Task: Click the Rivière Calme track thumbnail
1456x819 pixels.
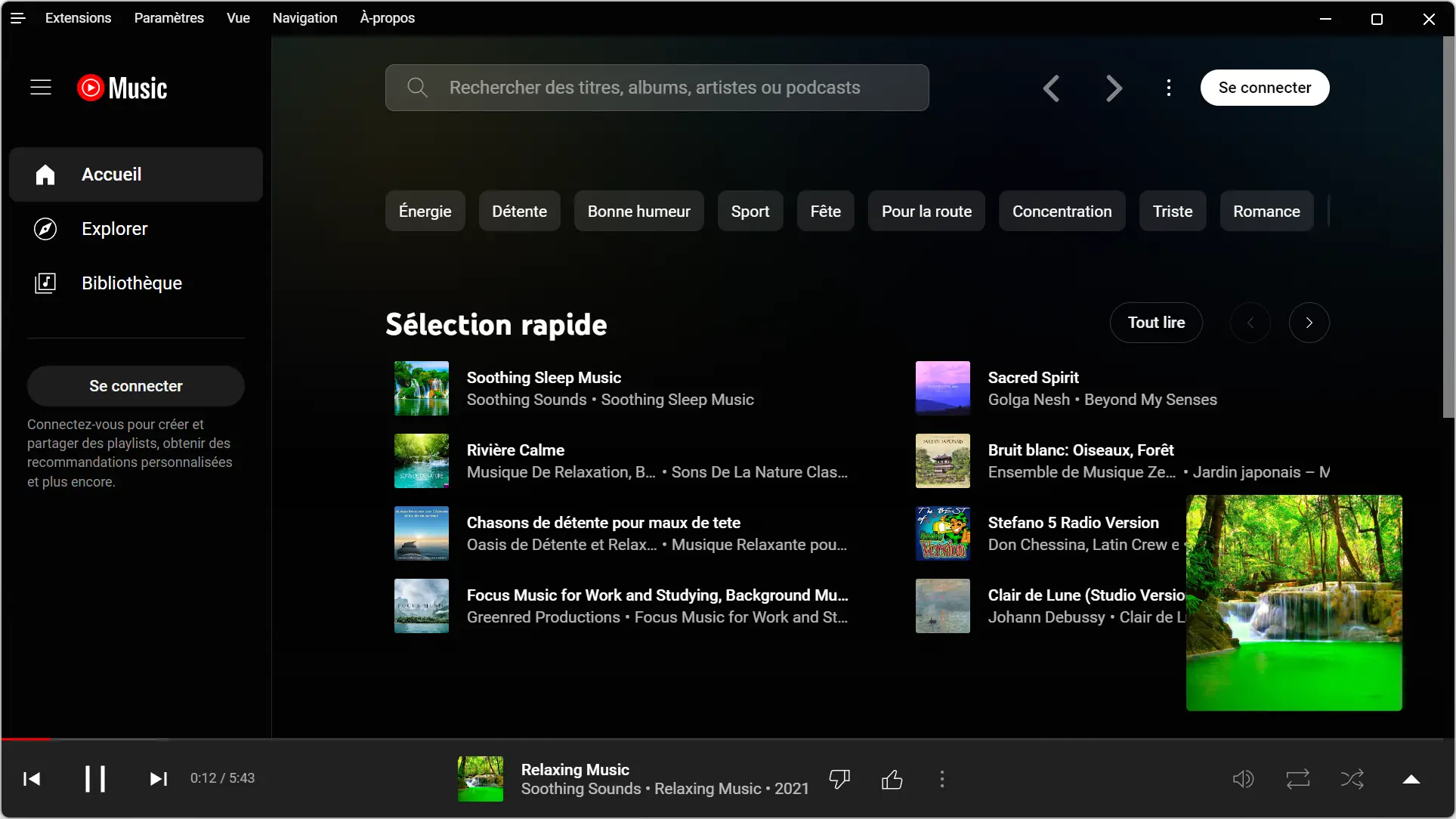Action: click(422, 460)
